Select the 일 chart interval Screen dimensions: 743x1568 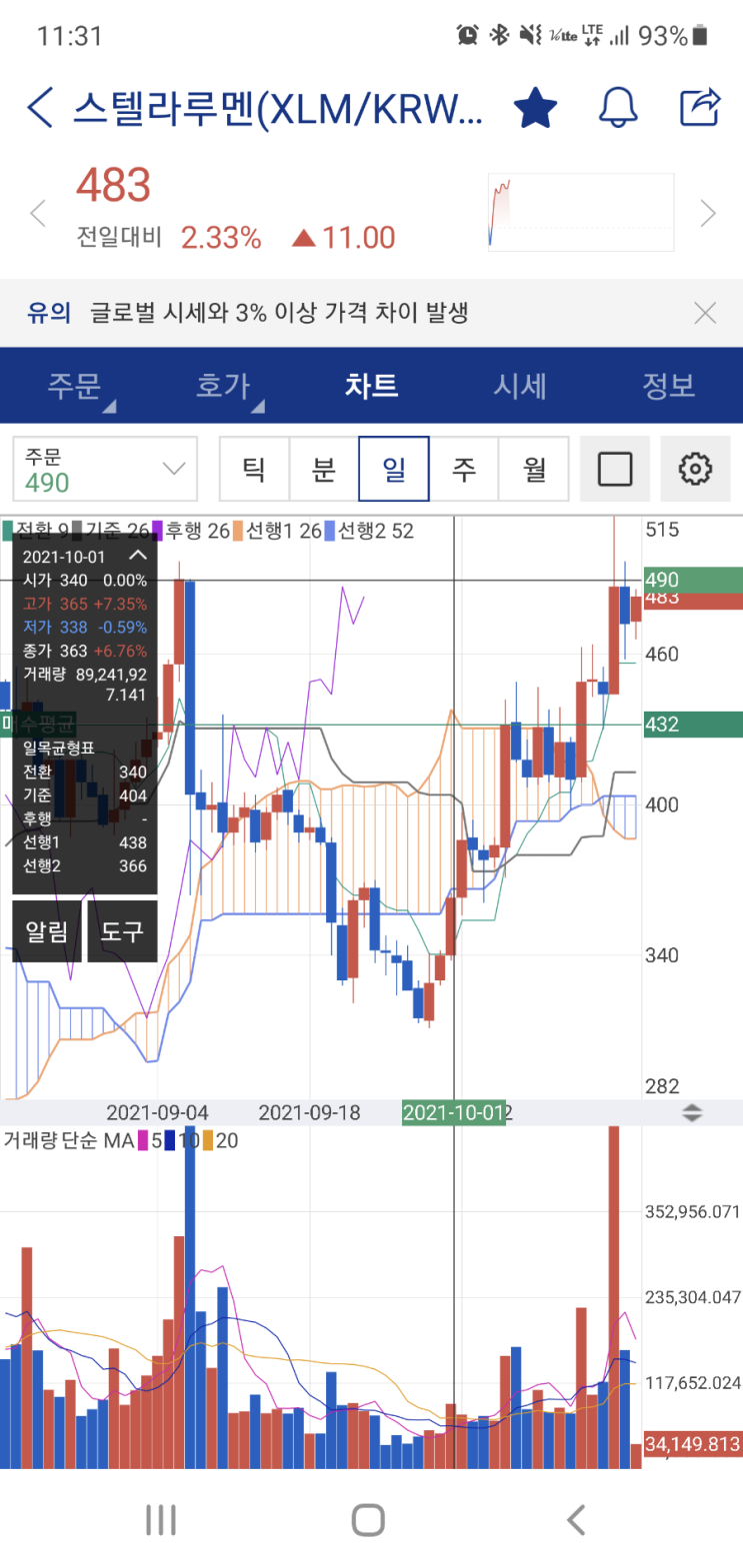(394, 469)
